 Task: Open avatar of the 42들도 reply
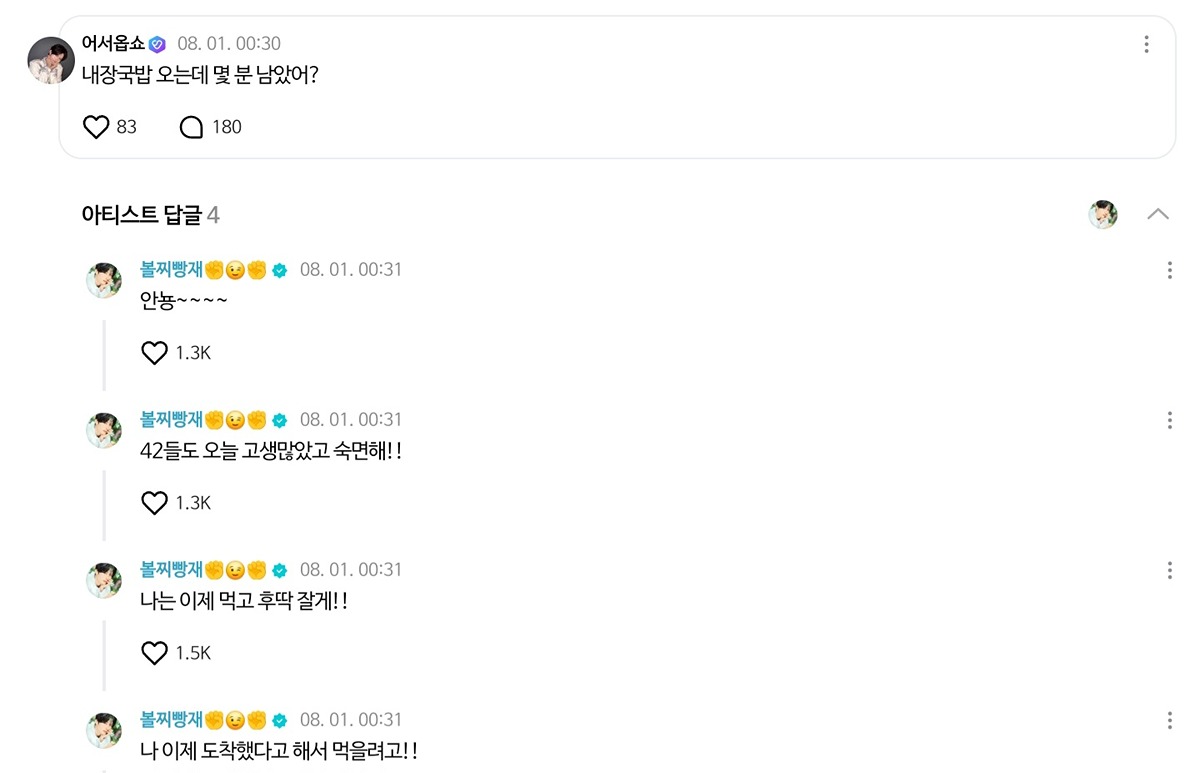pyautogui.click(x=104, y=431)
